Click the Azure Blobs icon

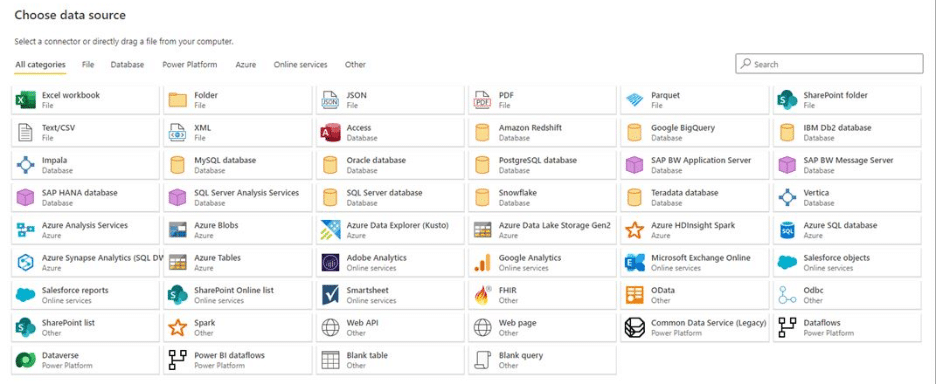pyautogui.click(x=177, y=230)
